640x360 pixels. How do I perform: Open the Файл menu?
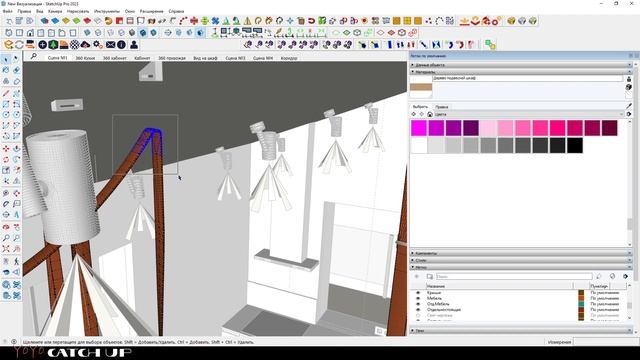tap(7, 11)
